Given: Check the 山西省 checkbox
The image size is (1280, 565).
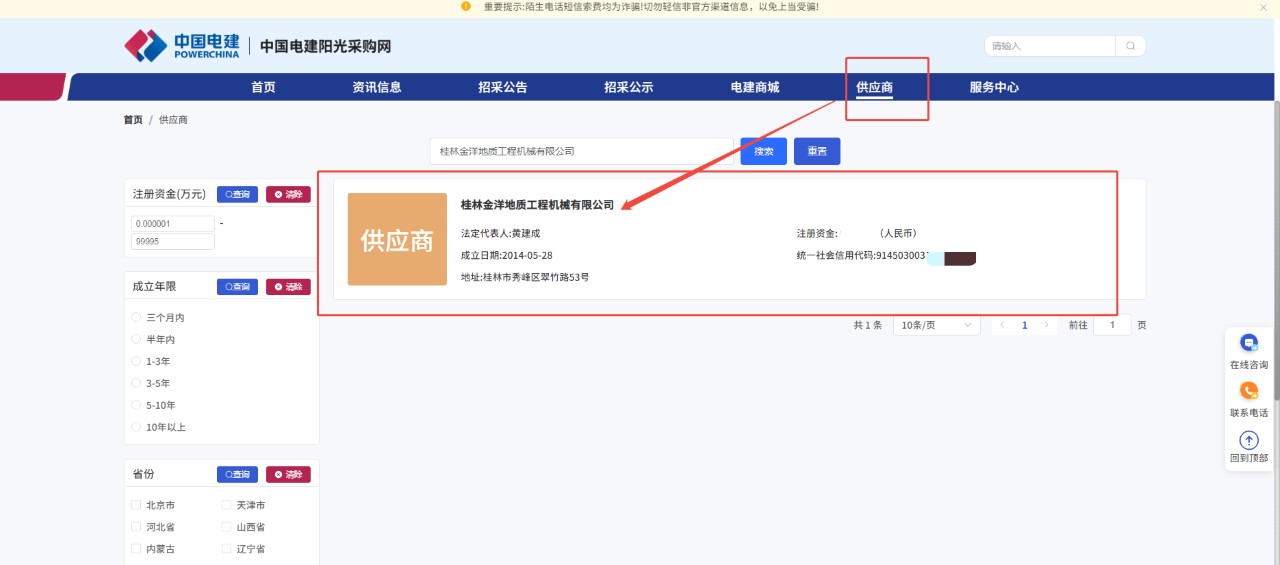Looking at the screenshot, I should point(226,527).
